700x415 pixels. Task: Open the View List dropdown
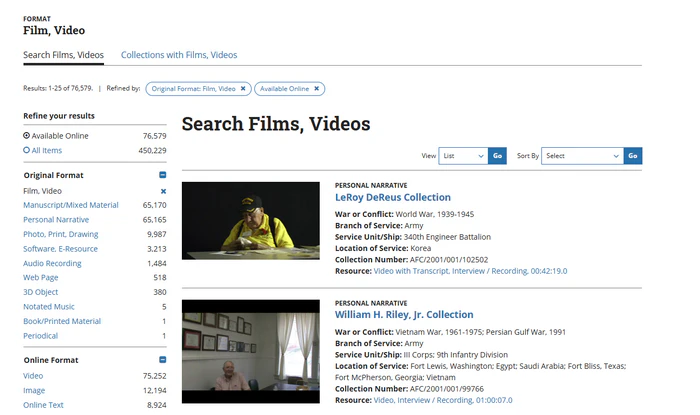tap(464, 156)
